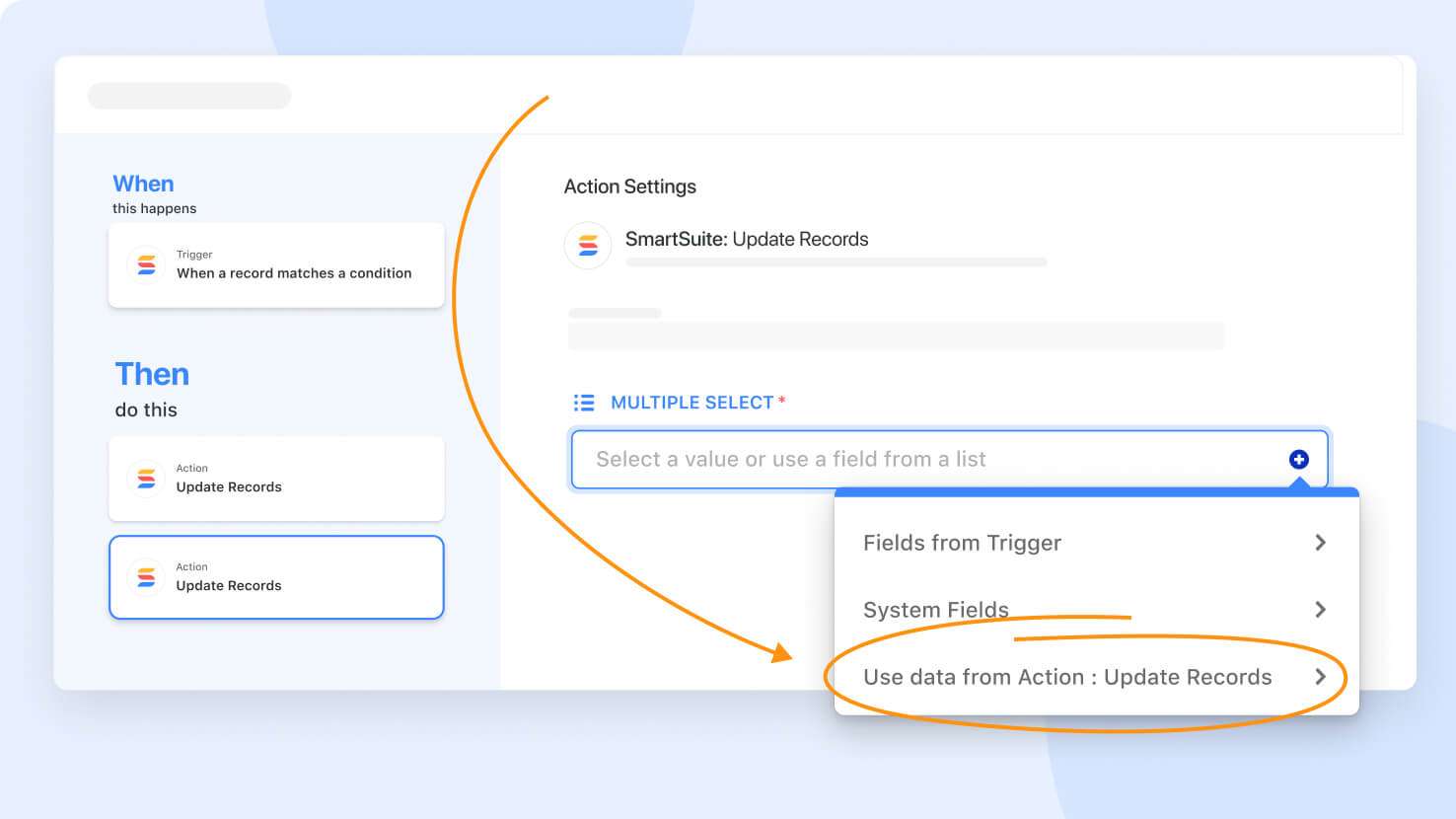
Task: Click the 'do this' subtitle
Action: click(x=146, y=409)
